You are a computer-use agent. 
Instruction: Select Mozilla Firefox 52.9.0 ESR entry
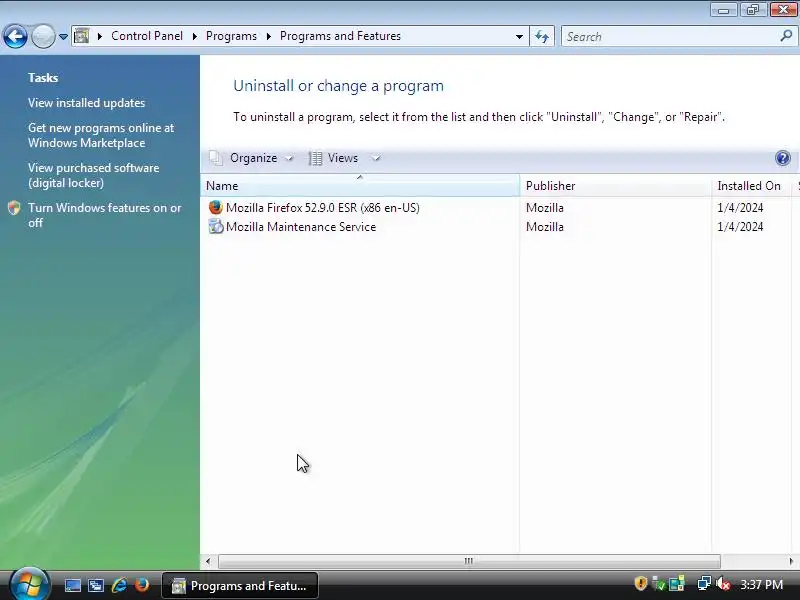[x=322, y=208]
